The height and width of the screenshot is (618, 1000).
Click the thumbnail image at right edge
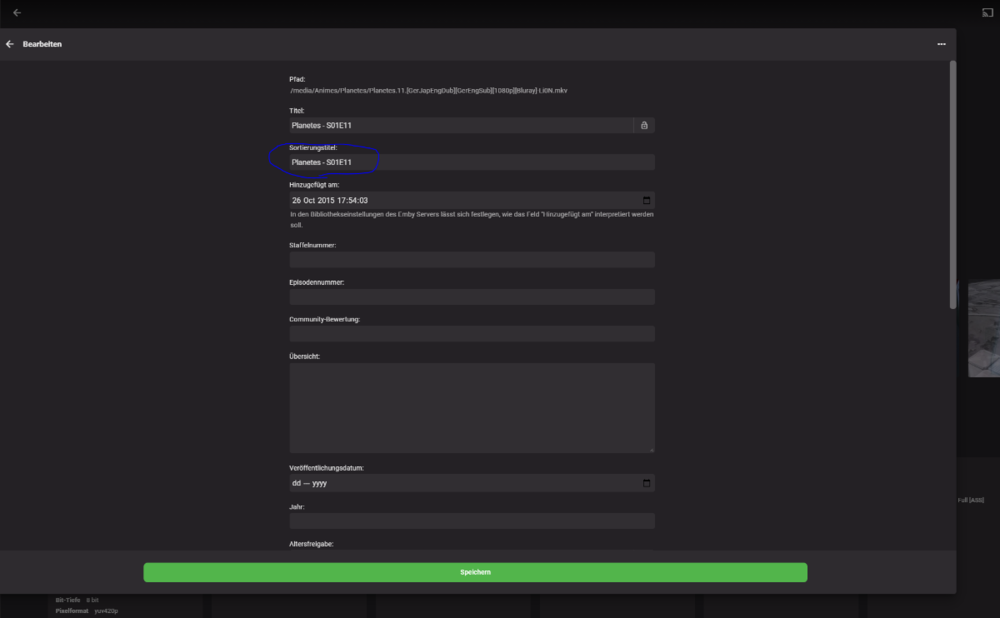coord(984,328)
